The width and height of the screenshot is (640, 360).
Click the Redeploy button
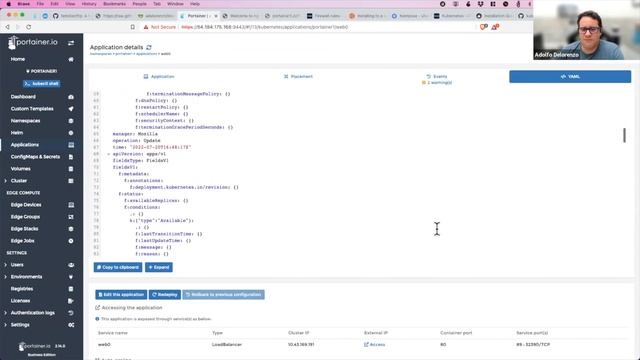(x=165, y=295)
